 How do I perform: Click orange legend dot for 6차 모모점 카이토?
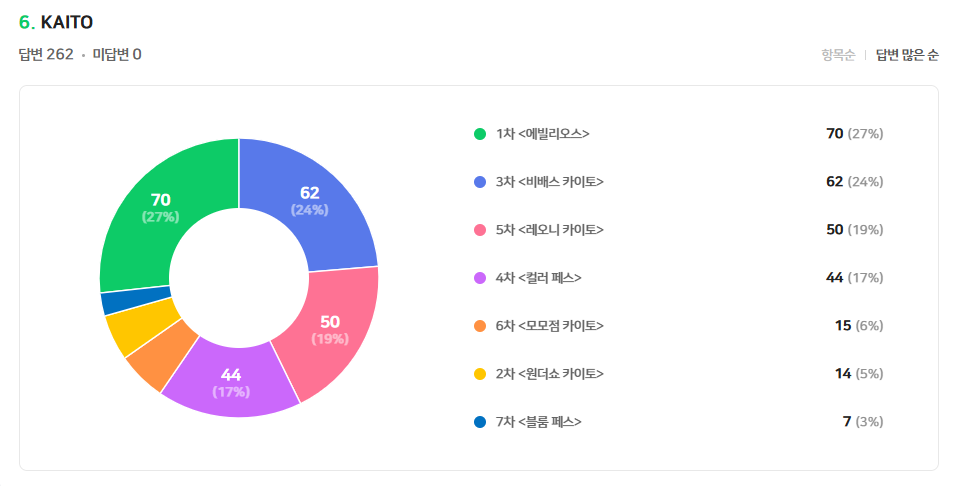coord(480,326)
